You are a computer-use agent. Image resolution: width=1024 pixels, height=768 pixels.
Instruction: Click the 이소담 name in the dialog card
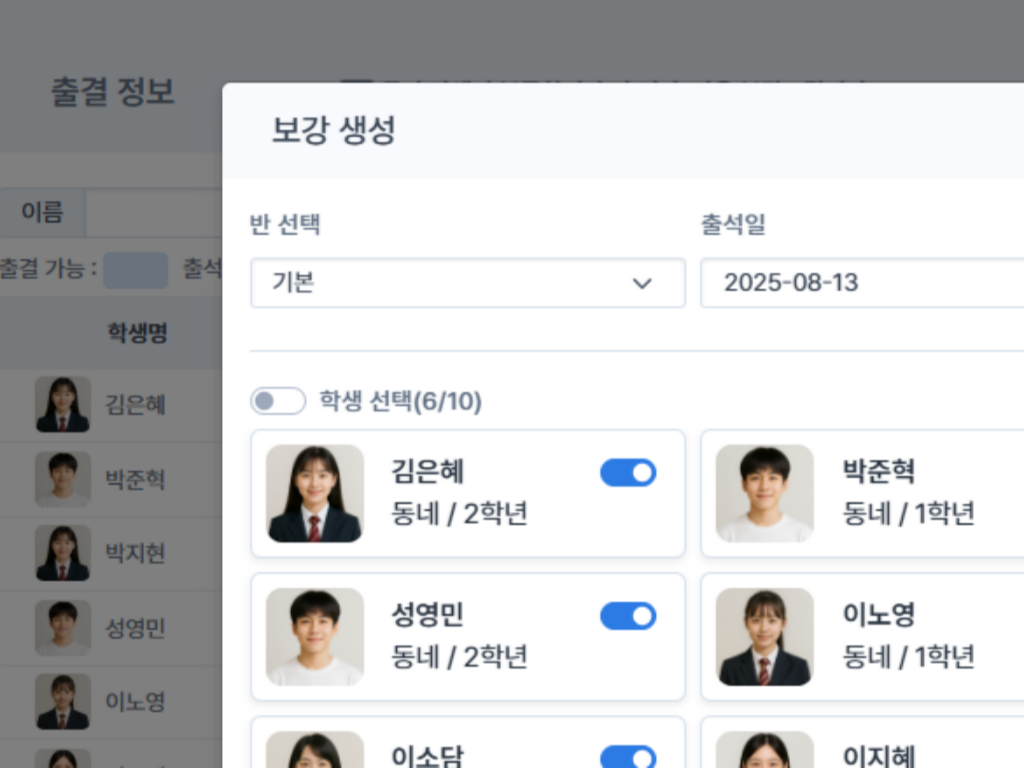coord(427,756)
